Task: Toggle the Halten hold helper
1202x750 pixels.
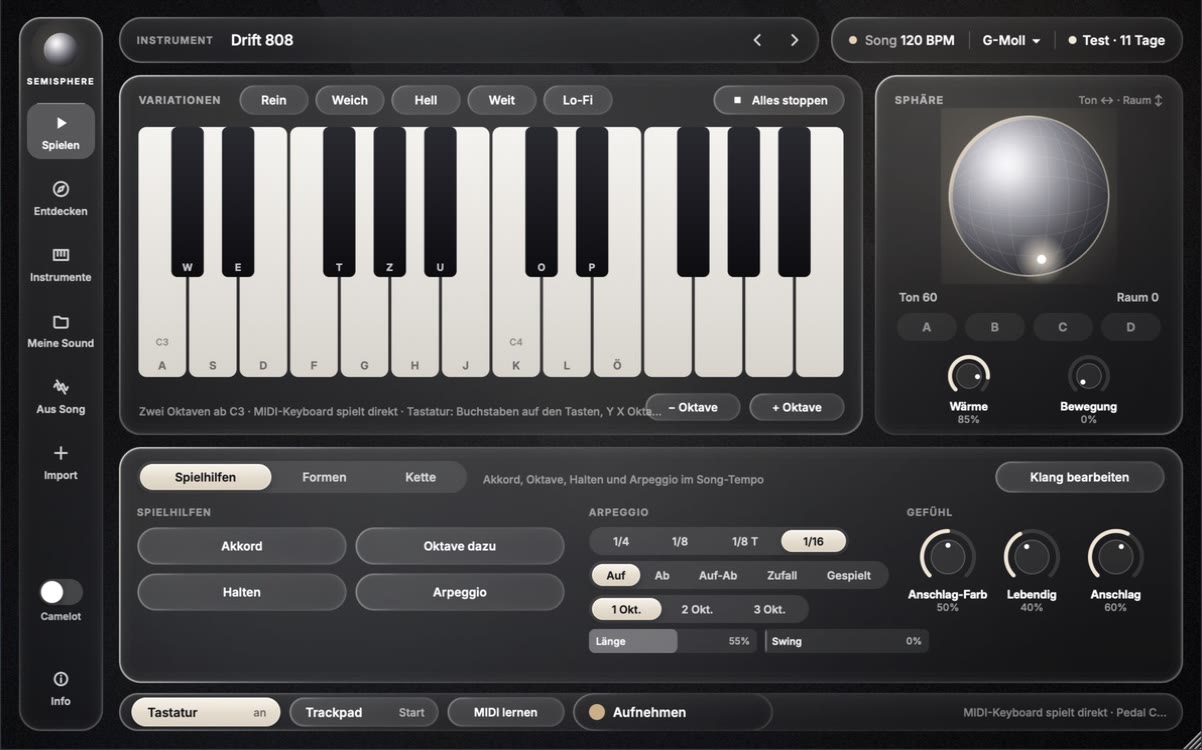Action: tap(242, 592)
